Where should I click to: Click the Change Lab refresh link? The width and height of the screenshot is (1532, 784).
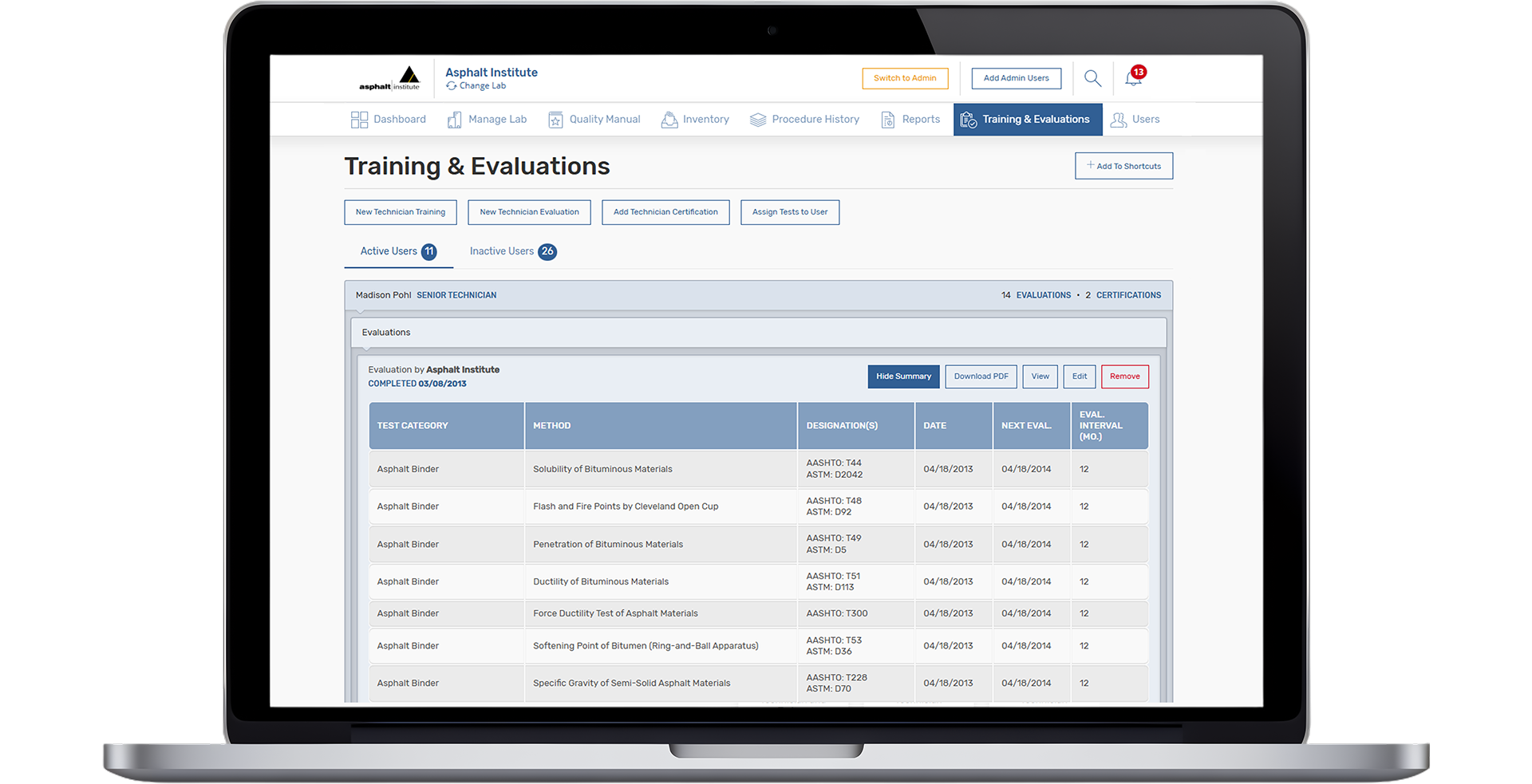[476, 85]
